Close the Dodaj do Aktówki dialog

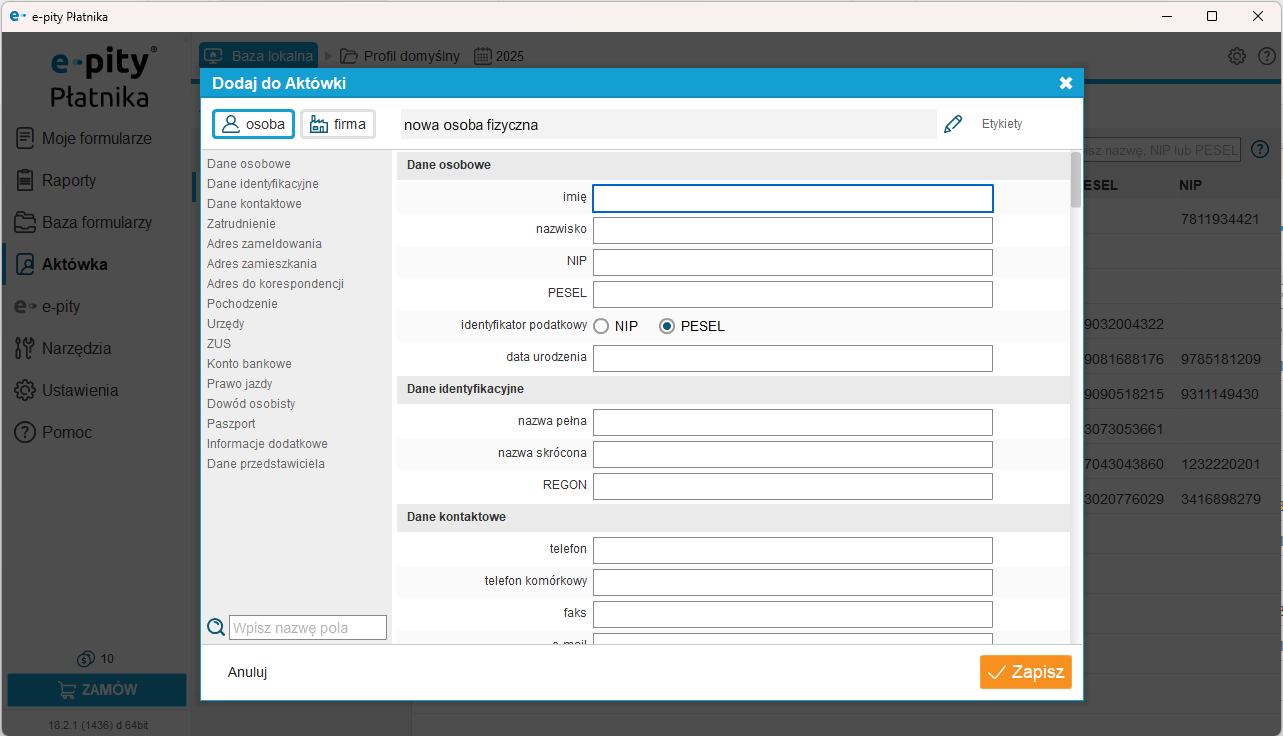pyautogui.click(x=1065, y=83)
